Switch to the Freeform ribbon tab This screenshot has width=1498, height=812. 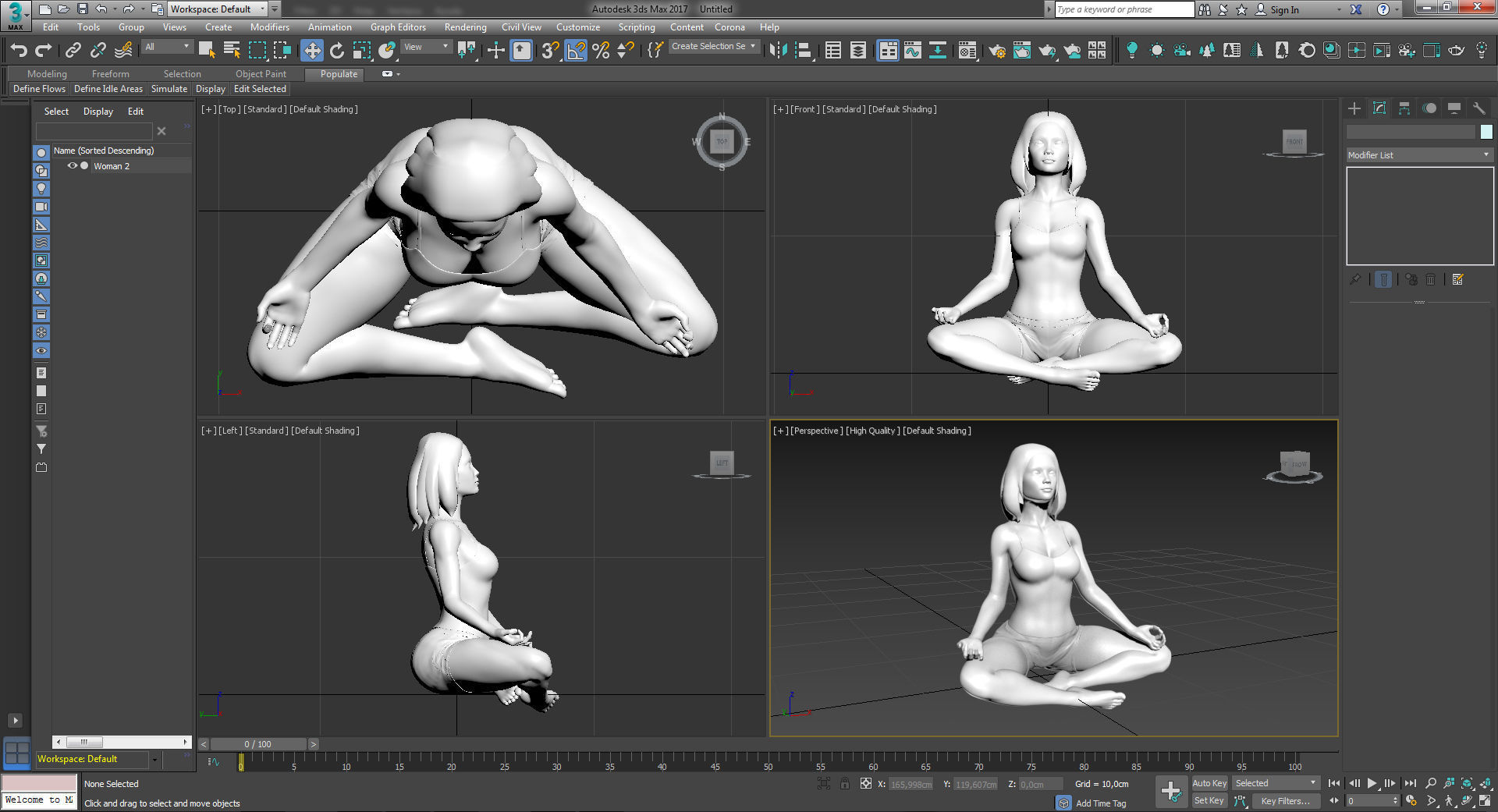point(110,74)
